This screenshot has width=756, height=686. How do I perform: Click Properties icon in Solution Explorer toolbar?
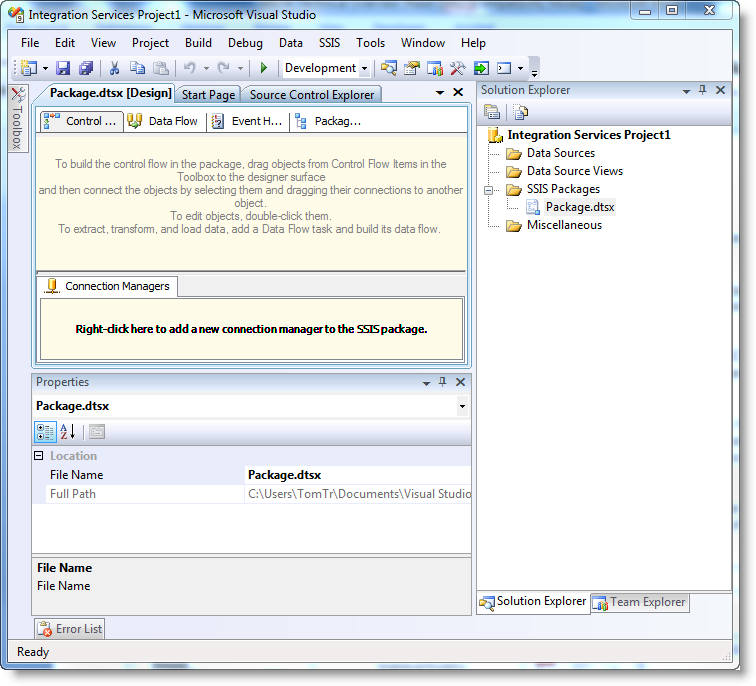click(x=492, y=112)
